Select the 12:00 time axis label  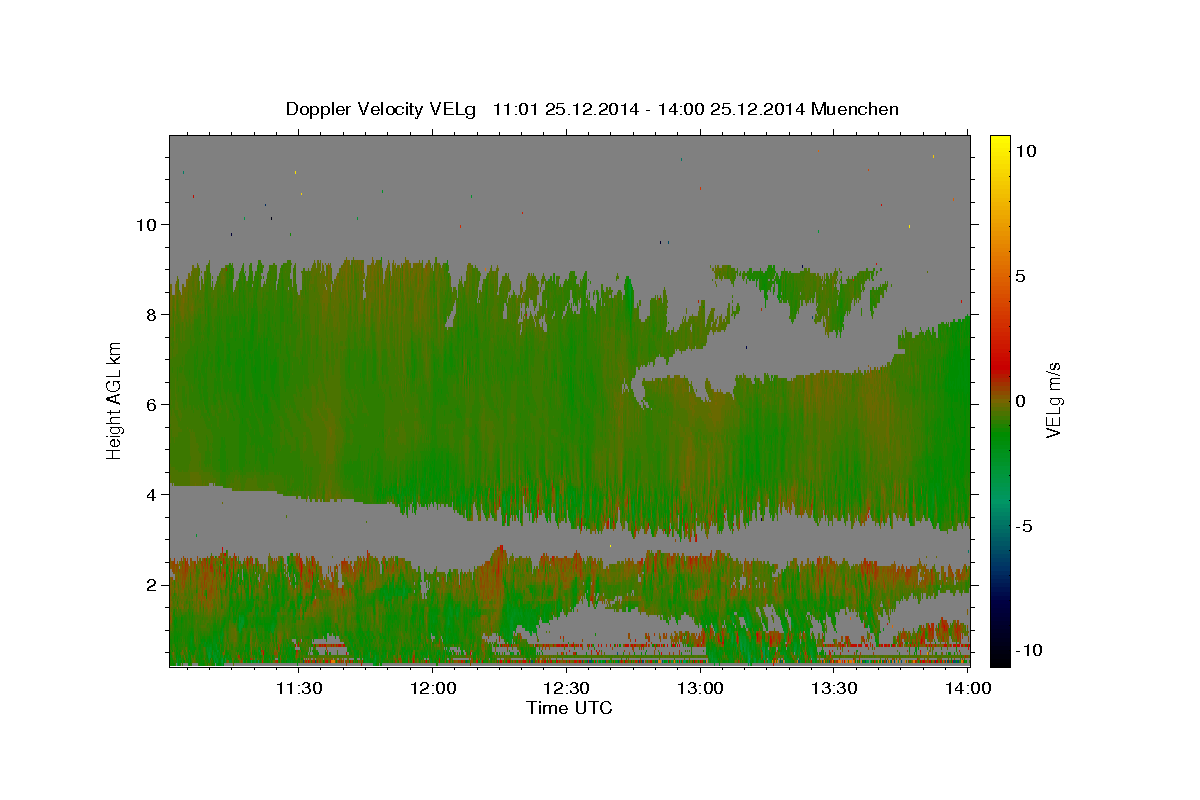click(434, 687)
